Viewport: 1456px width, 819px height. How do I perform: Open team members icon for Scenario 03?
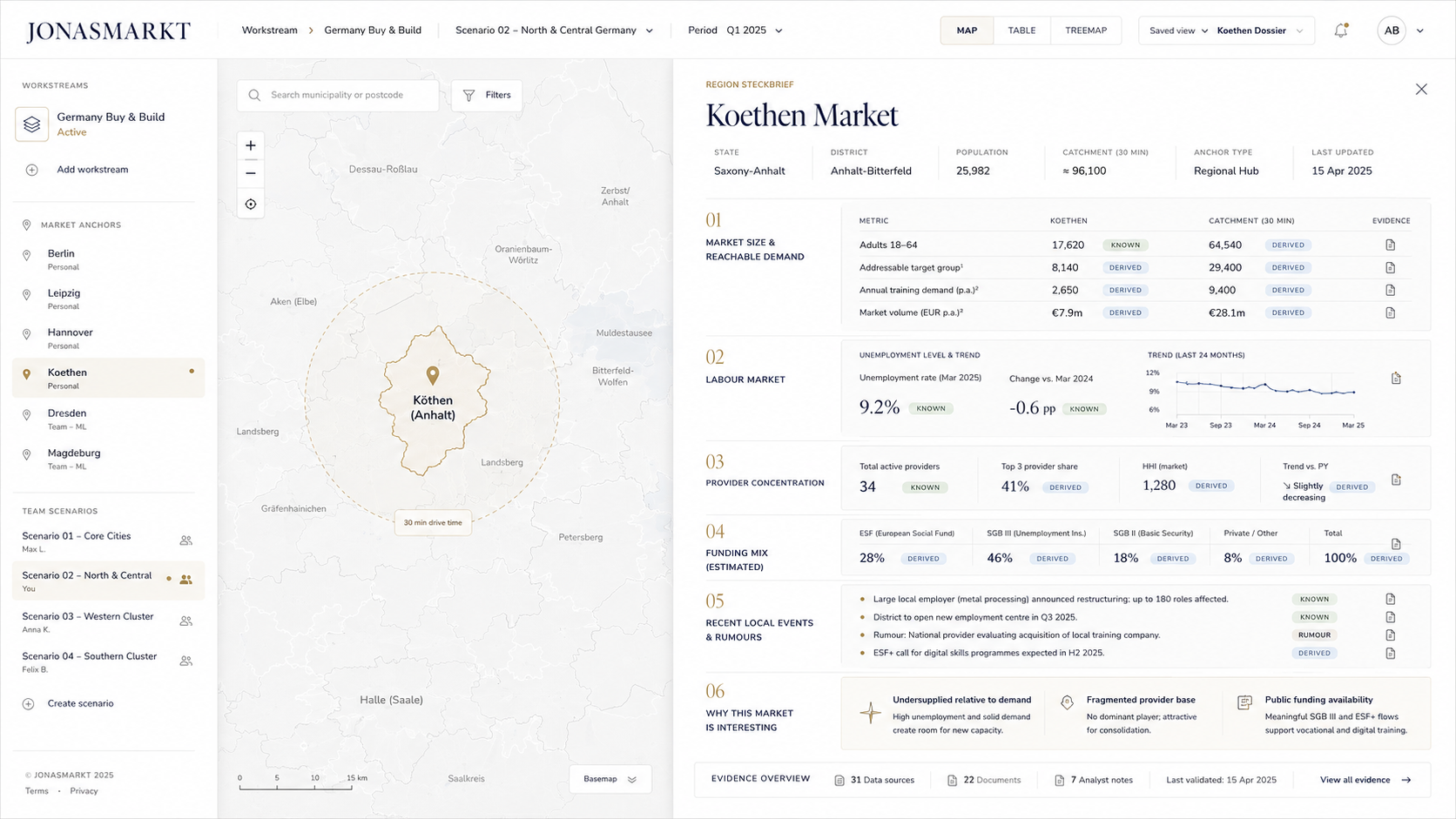click(185, 621)
